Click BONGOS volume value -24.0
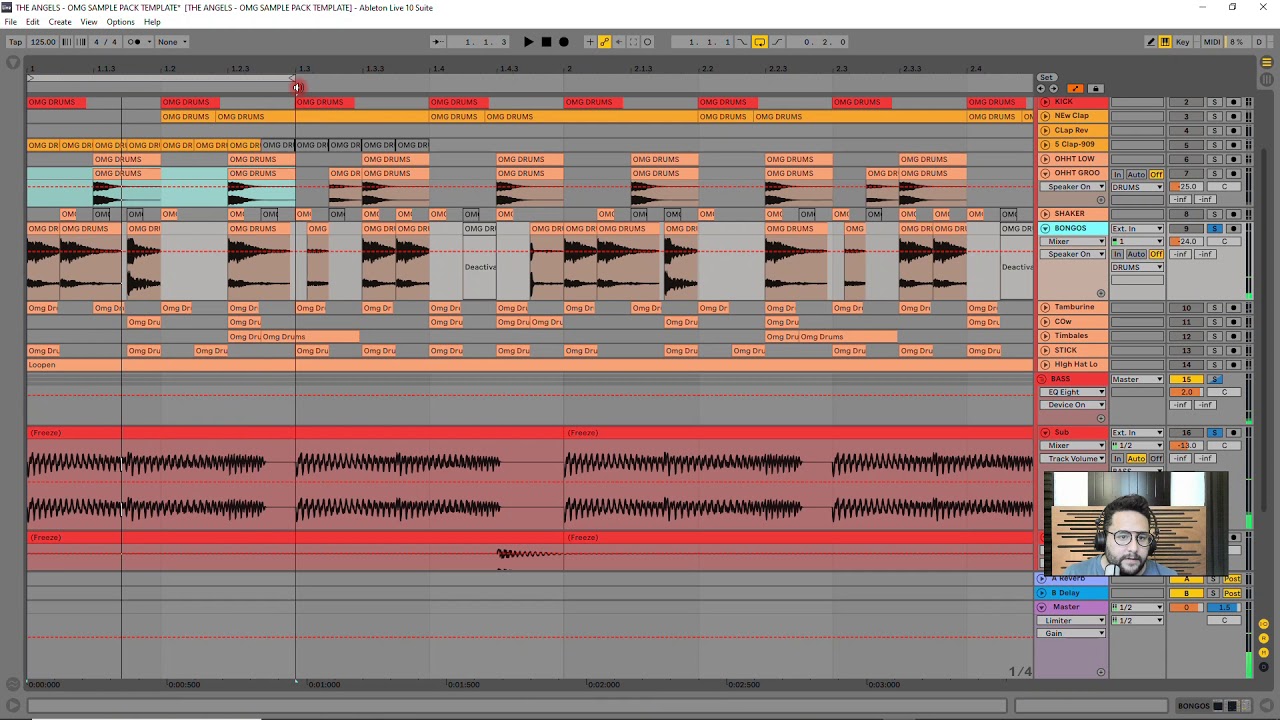This screenshot has width=1280, height=720. coord(1187,242)
